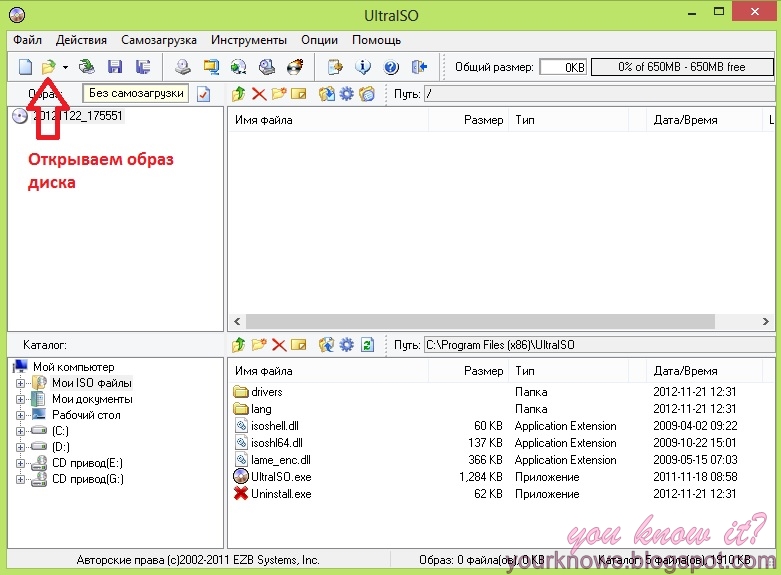Viewport: 781px width, 575px height.
Task: Click the New folder icon in Каталог toolbar
Action: 259,345
